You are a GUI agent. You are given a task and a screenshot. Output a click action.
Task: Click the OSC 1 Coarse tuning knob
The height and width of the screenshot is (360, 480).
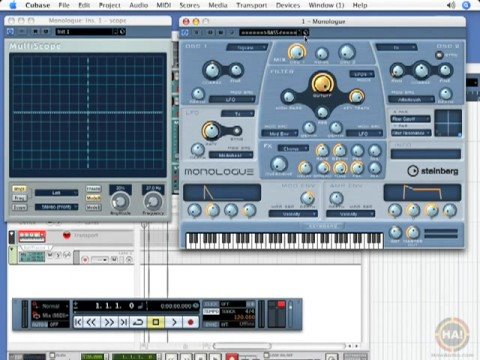point(212,70)
